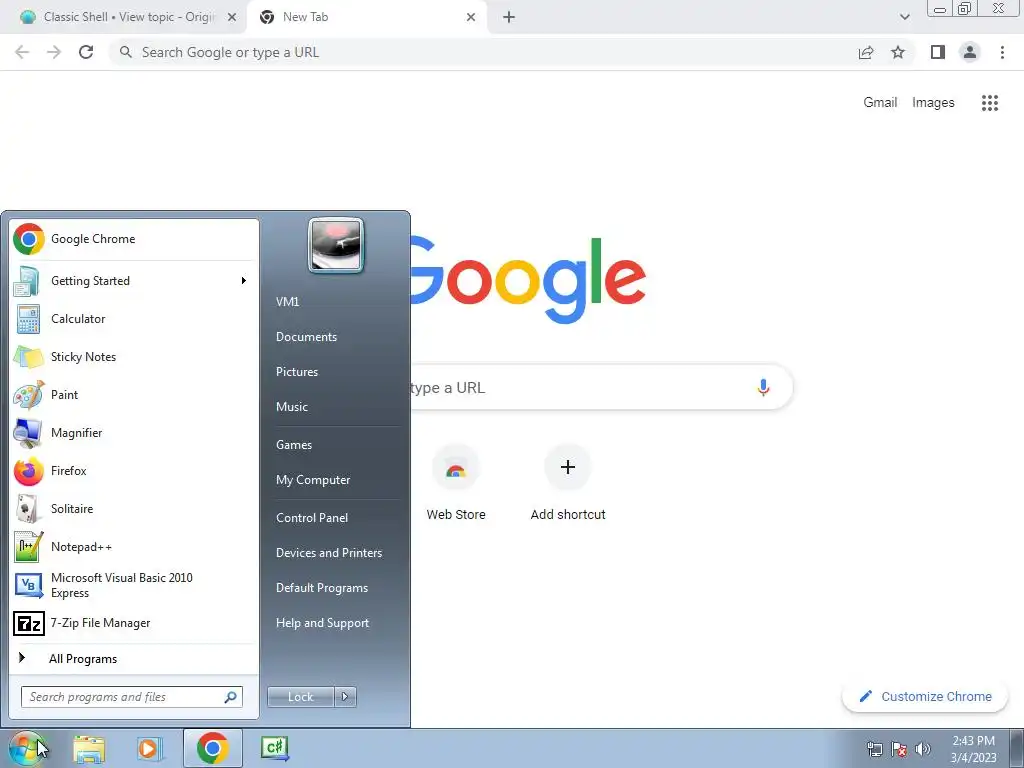Reload the current page

[x=86, y=52]
